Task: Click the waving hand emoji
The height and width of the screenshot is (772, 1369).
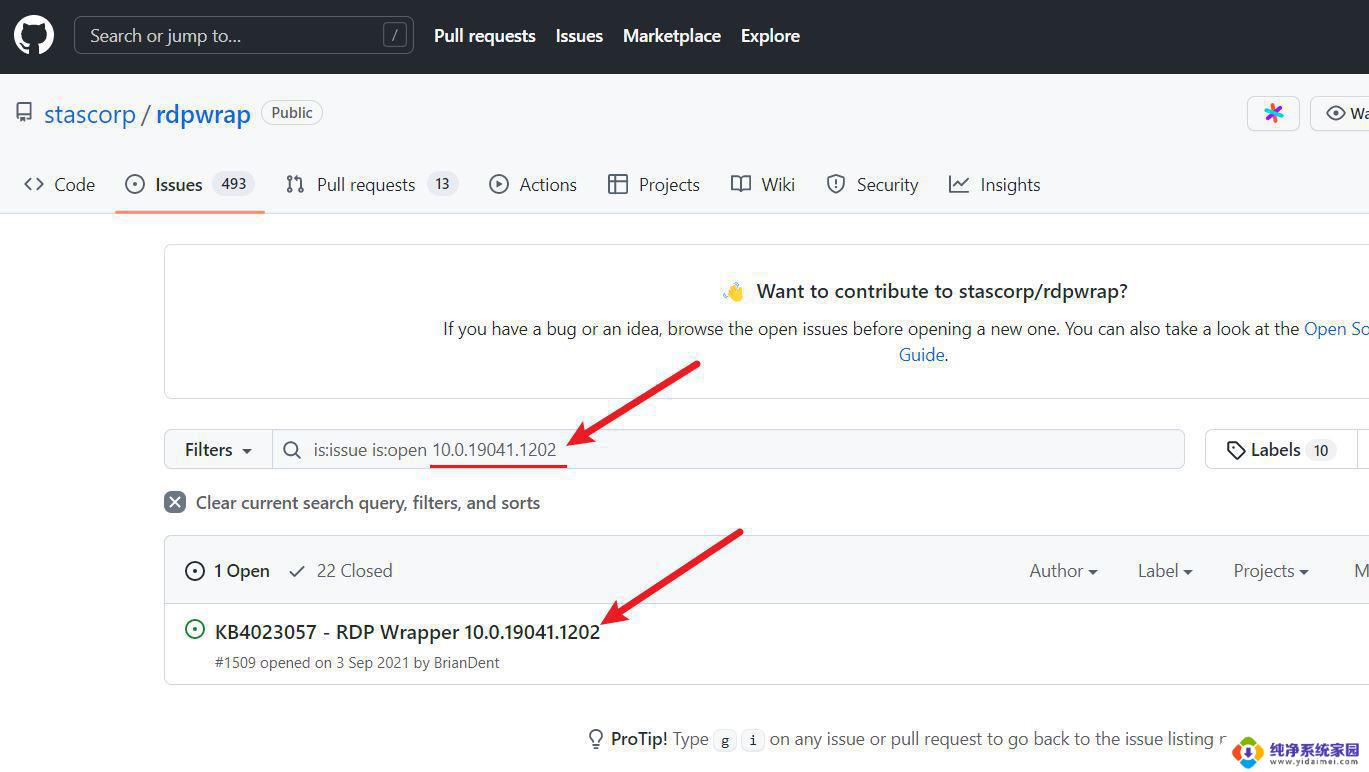Action: (734, 292)
